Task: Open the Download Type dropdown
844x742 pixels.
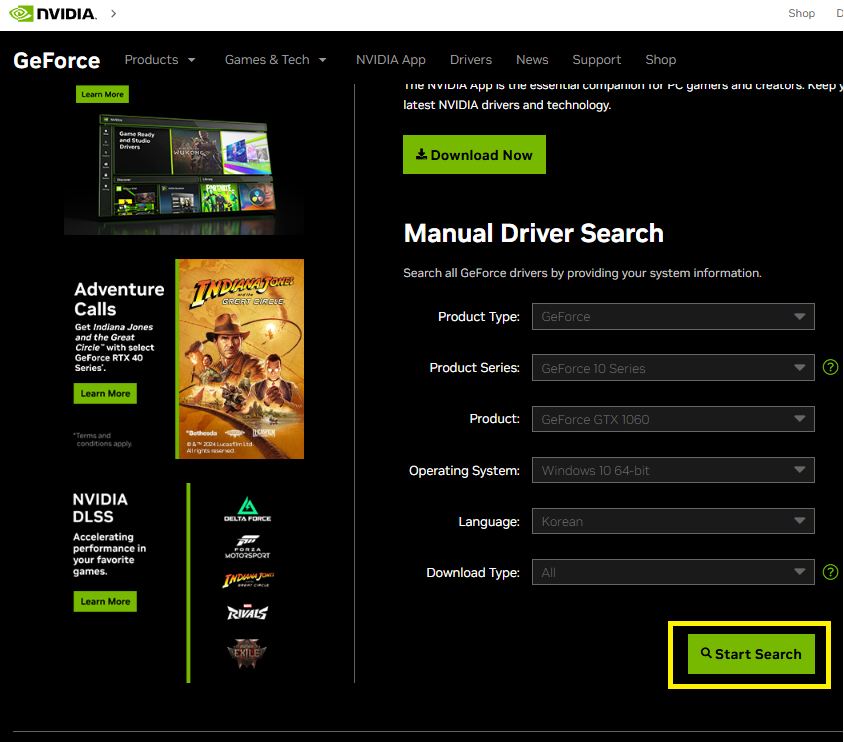Action: pyautogui.click(x=673, y=572)
